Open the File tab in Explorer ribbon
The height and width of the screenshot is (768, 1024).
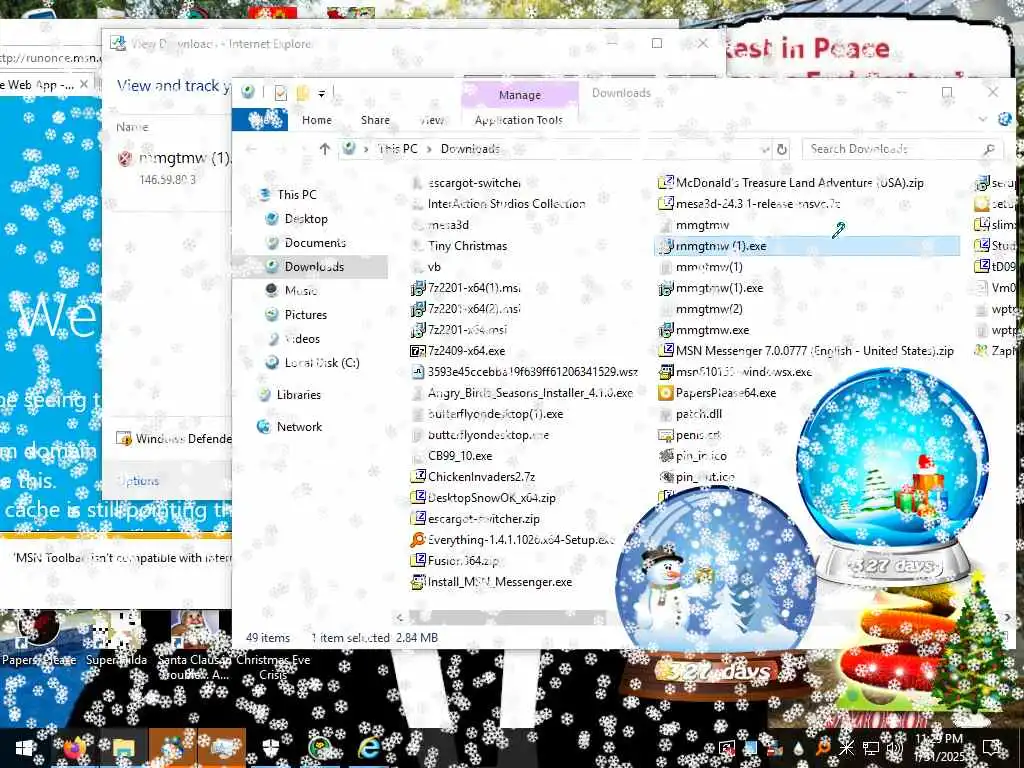point(260,120)
